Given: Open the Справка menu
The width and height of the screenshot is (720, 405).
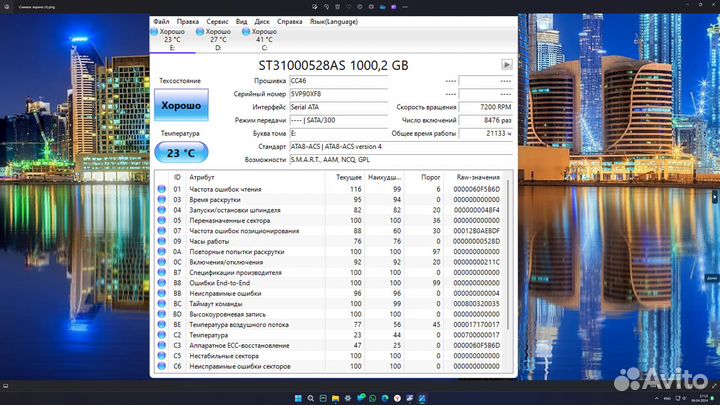Looking at the screenshot, I should point(290,22).
